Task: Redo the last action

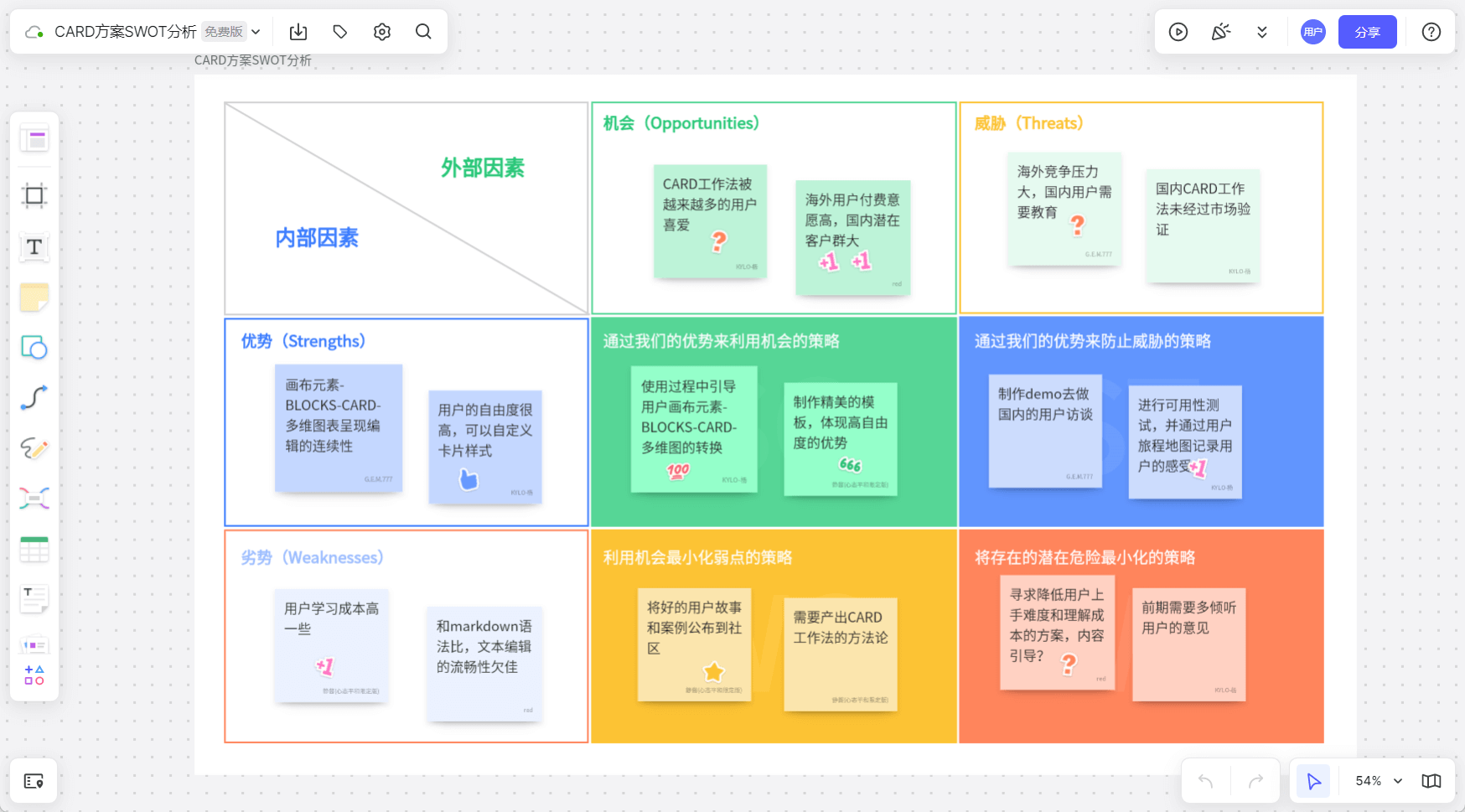Action: (x=1255, y=781)
